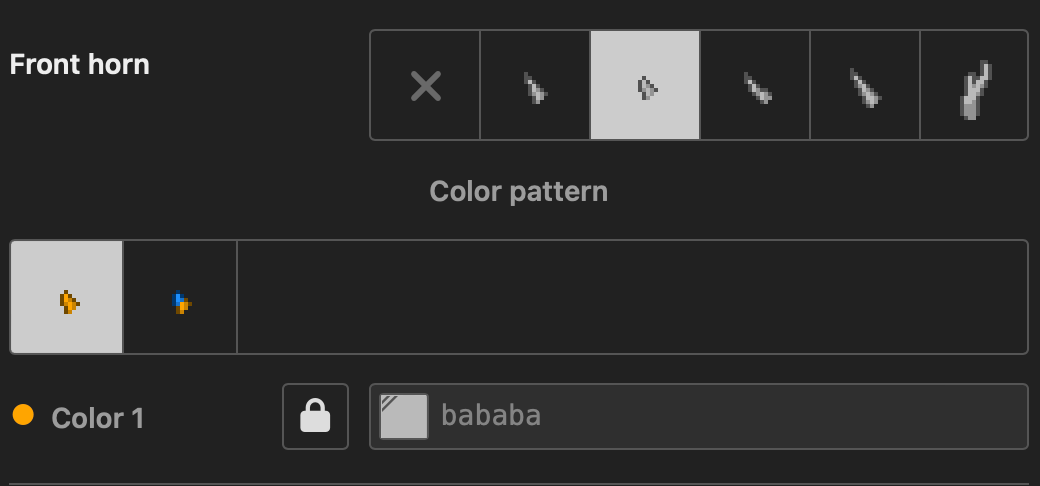The image size is (1040, 486).
Task: Click the Color pattern heading
Action: pos(519,192)
